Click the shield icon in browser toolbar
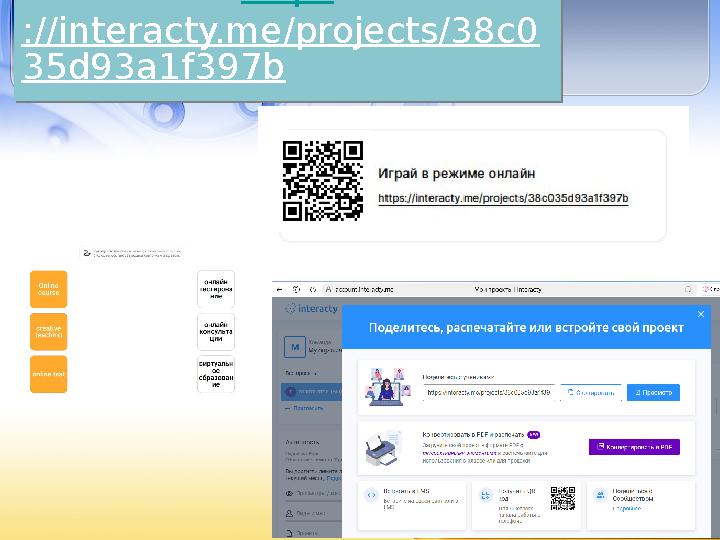 [296, 289]
